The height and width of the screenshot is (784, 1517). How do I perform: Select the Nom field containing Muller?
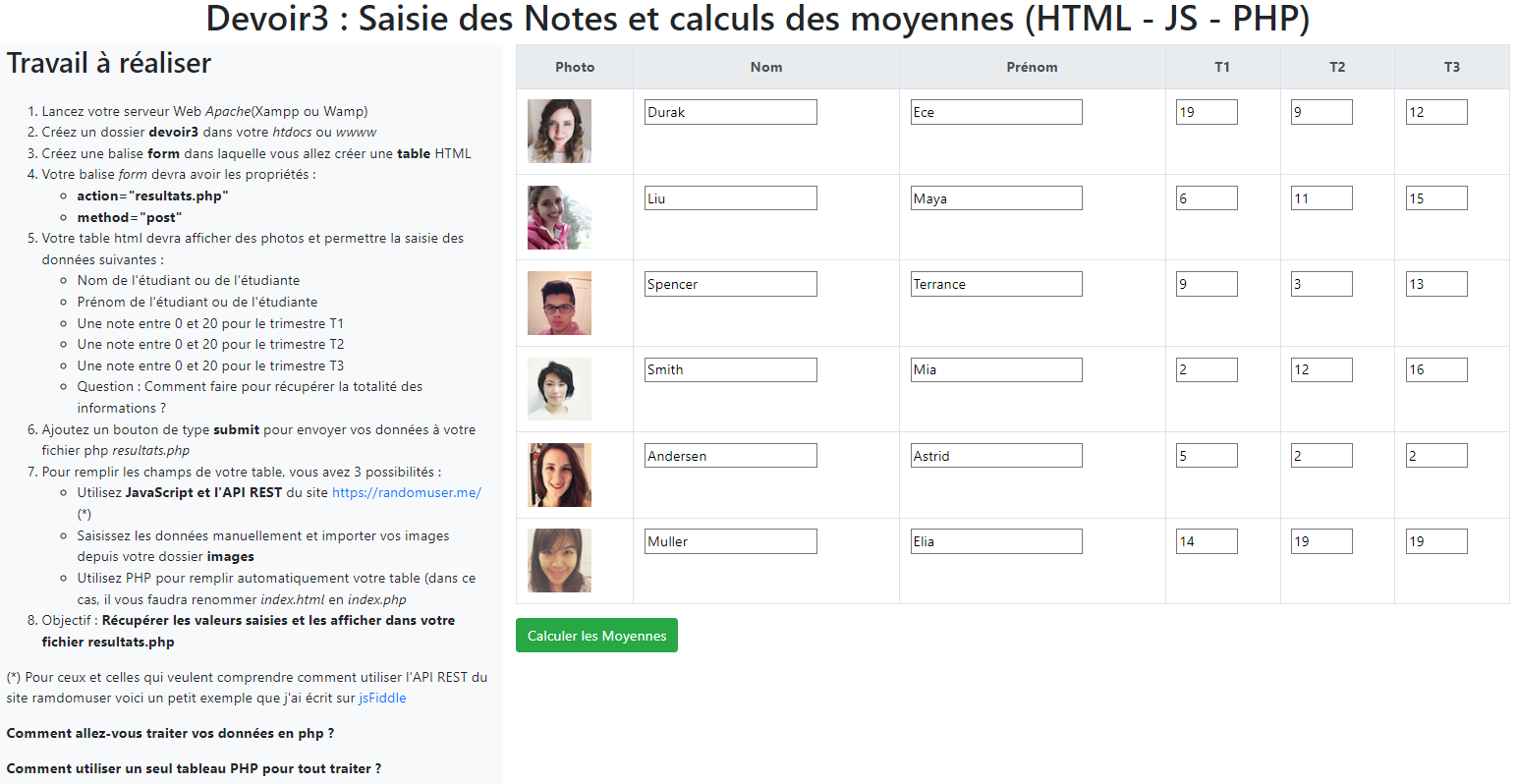(x=730, y=540)
